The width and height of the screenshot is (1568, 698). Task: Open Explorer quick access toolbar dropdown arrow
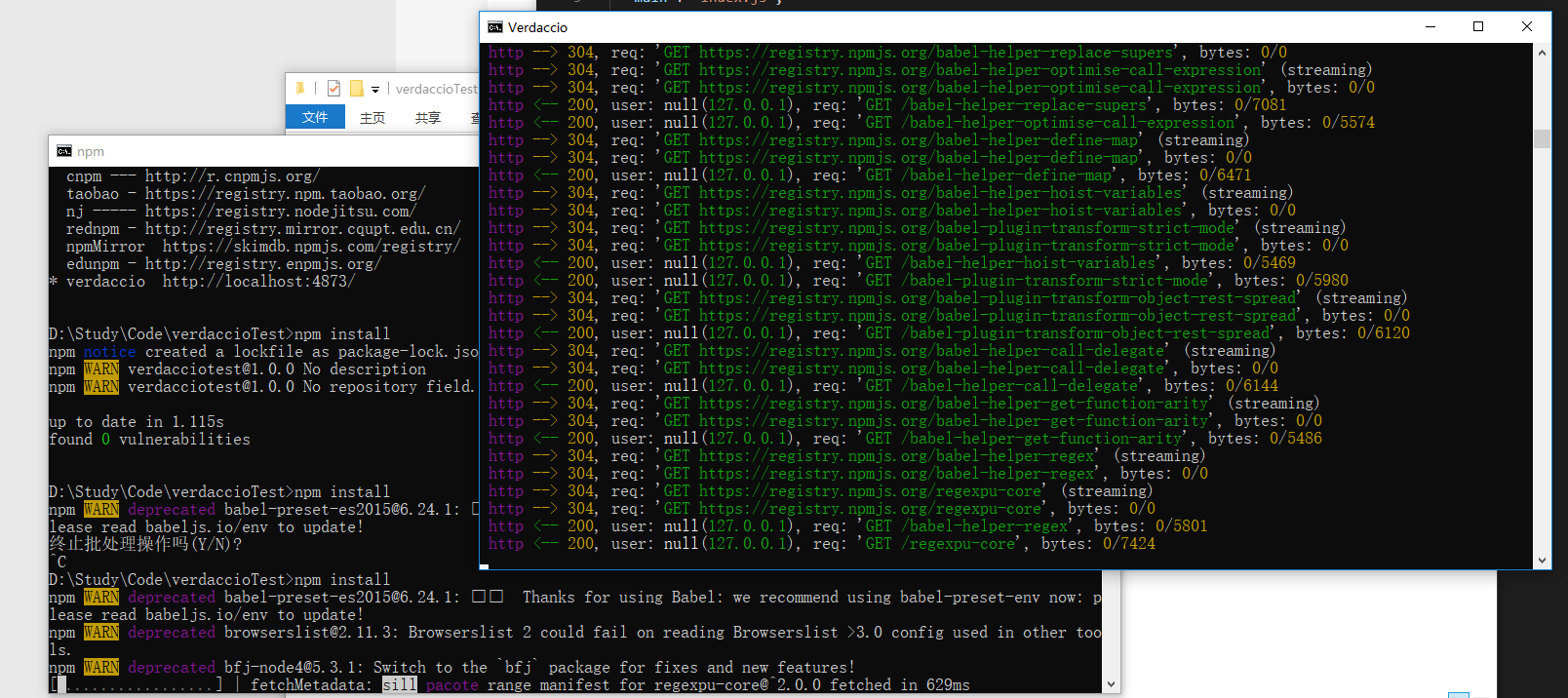[375, 90]
